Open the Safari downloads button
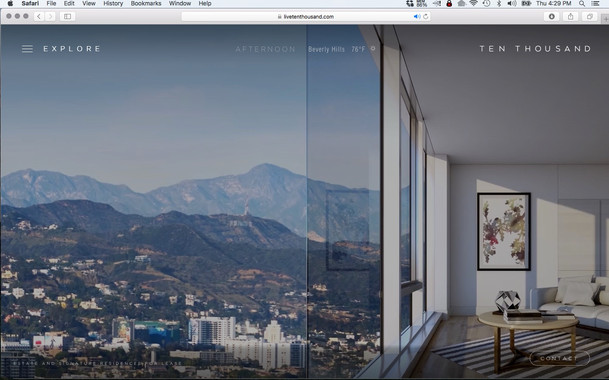609x380 pixels. click(552, 16)
